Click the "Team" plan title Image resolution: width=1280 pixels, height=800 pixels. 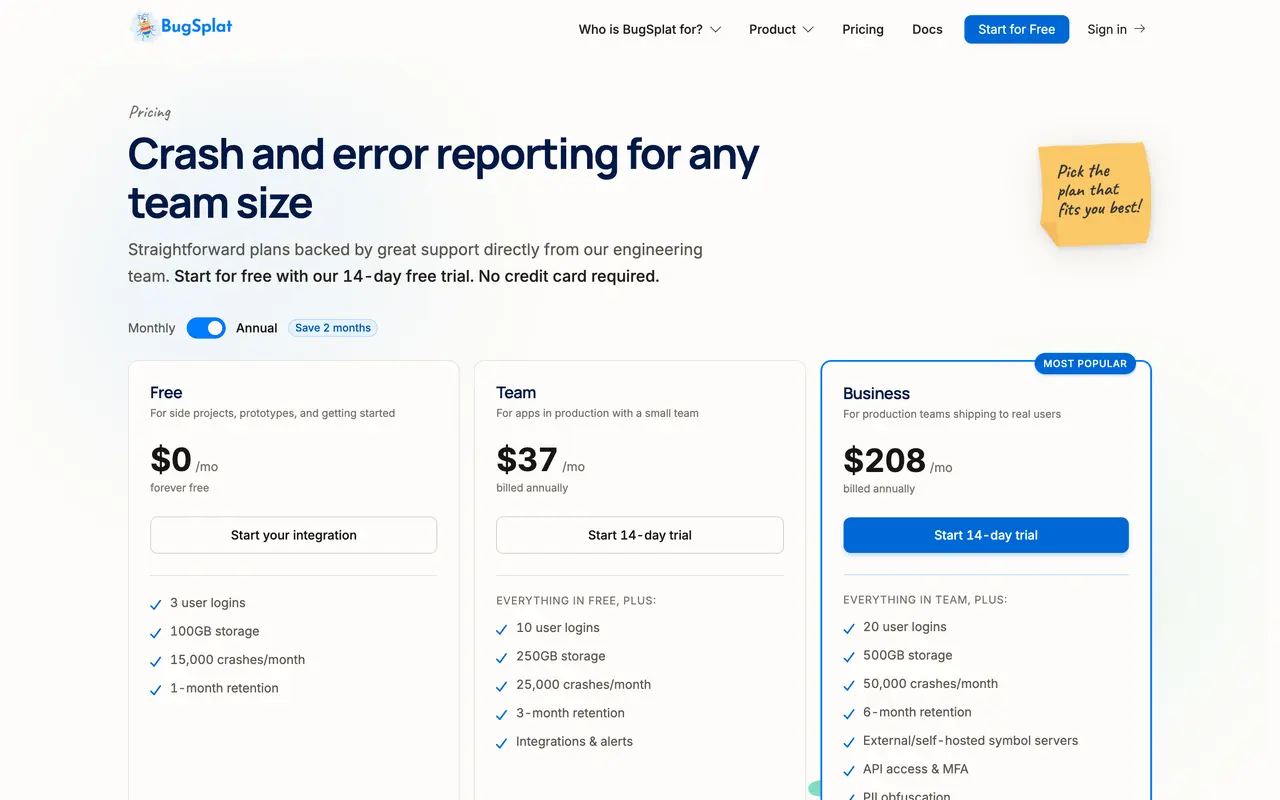click(516, 393)
